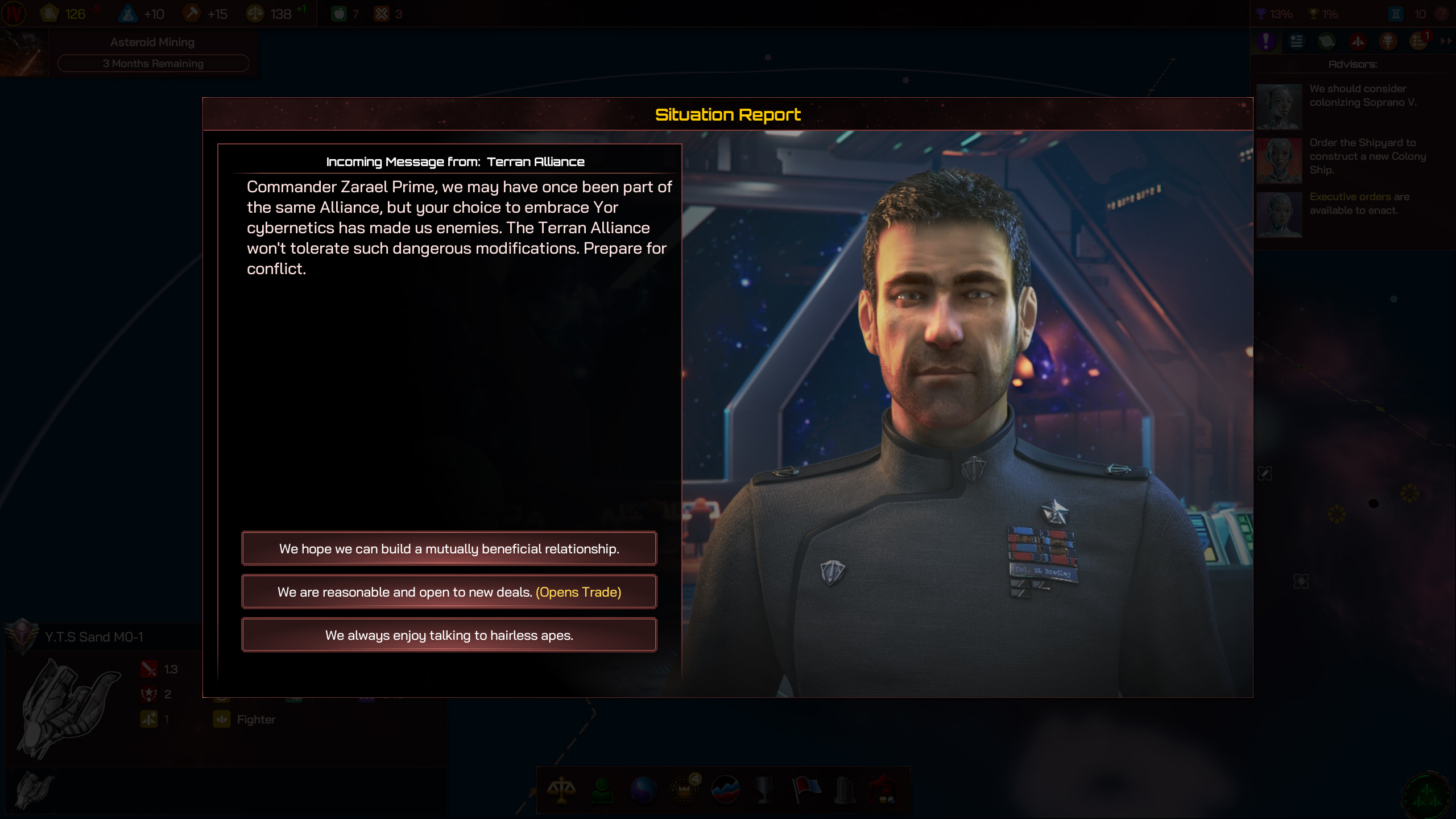Click the crown icon with badge 4
1456x819 pixels.
click(684, 789)
